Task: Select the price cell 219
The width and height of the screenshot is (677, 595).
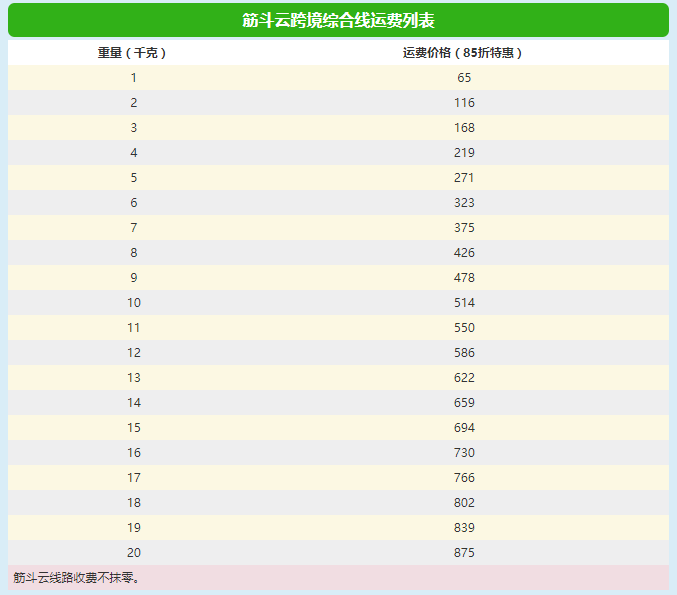Action: [464, 153]
